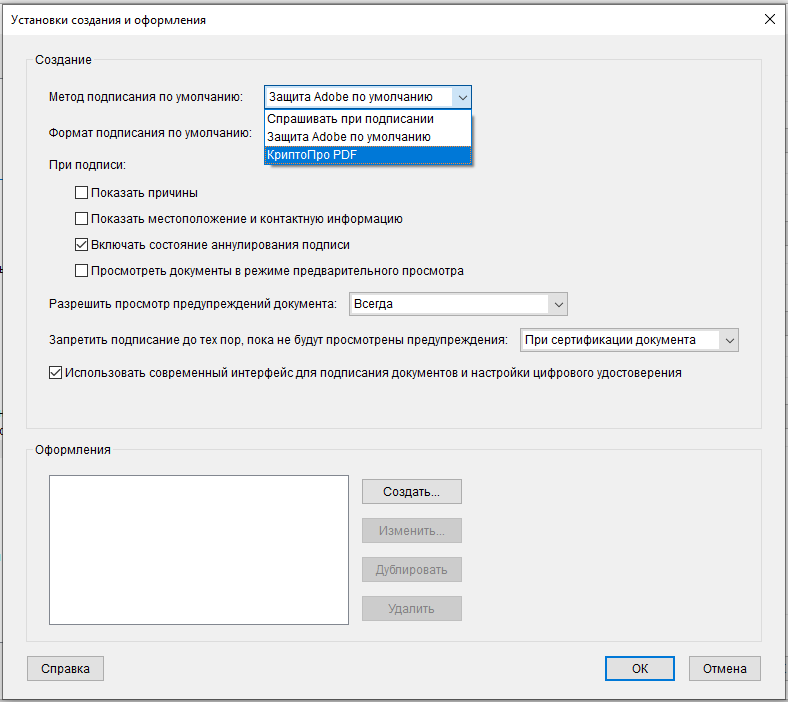
Task: Cancel the dialog with 'Отмена'
Action: [725, 669]
